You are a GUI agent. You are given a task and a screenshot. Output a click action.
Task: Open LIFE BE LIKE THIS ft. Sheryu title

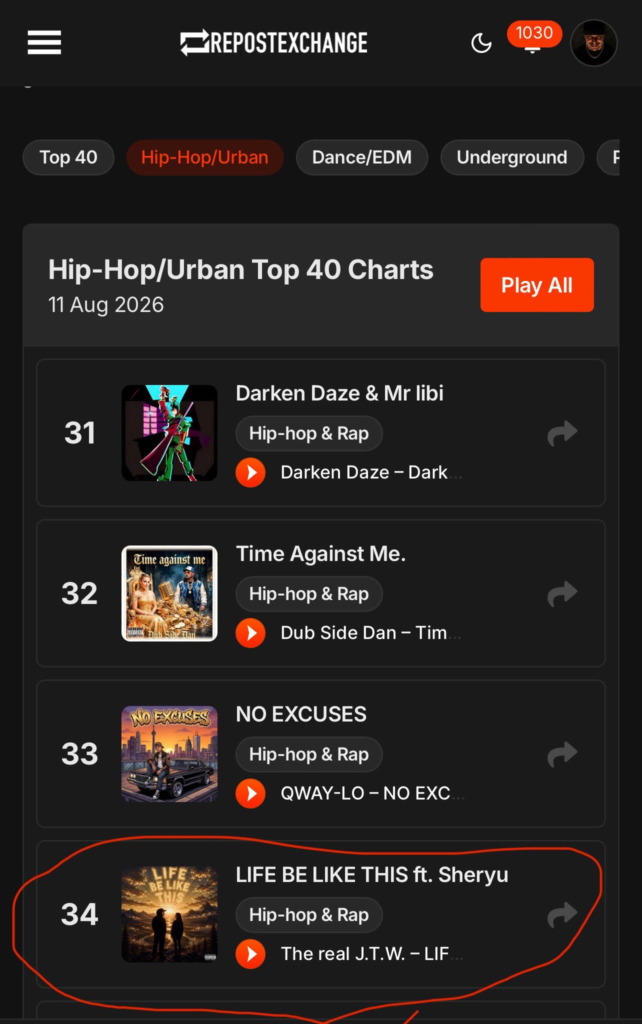pyautogui.click(x=372, y=875)
